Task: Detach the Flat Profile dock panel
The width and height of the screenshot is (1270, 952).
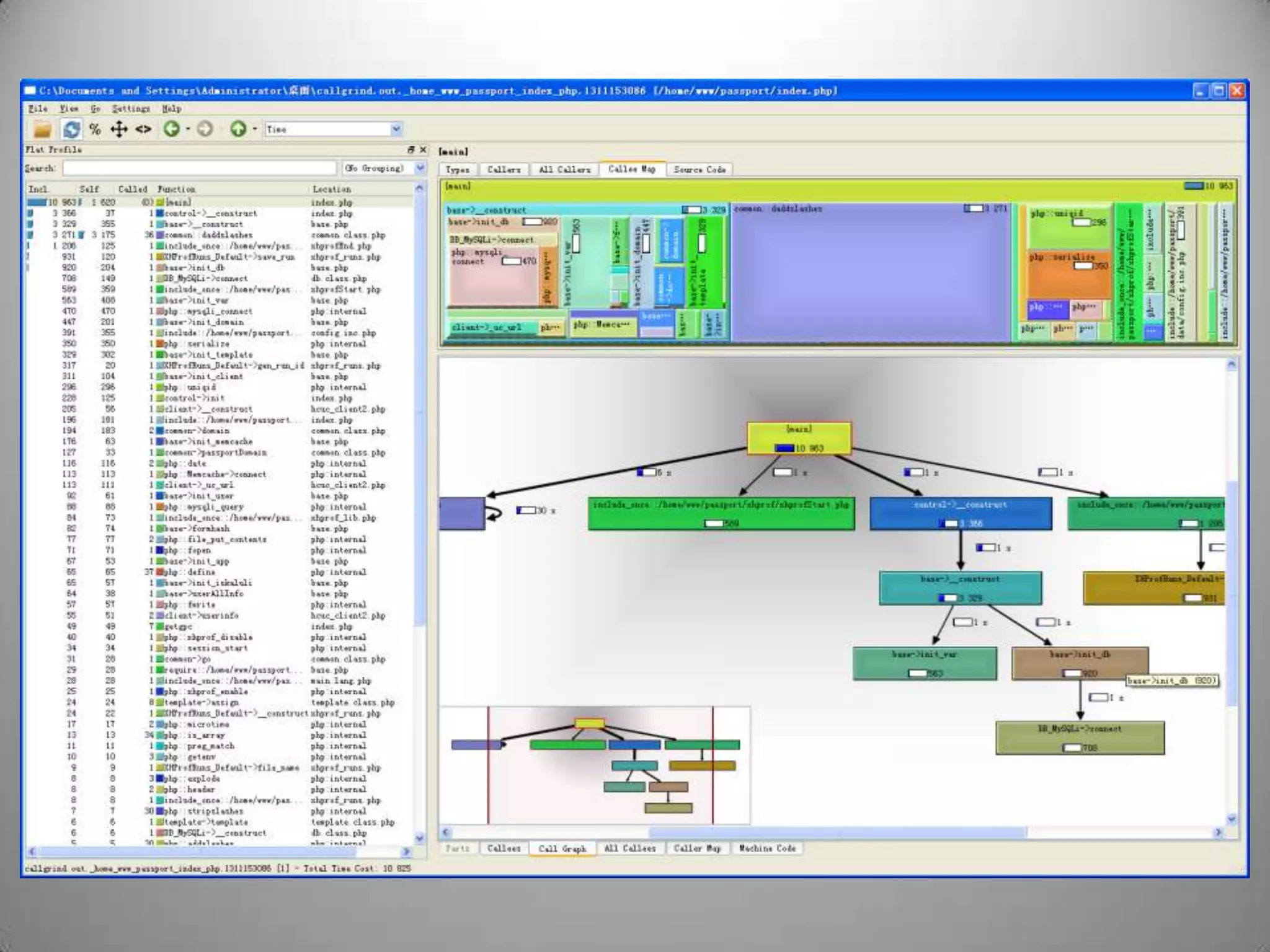Action: (411, 150)
